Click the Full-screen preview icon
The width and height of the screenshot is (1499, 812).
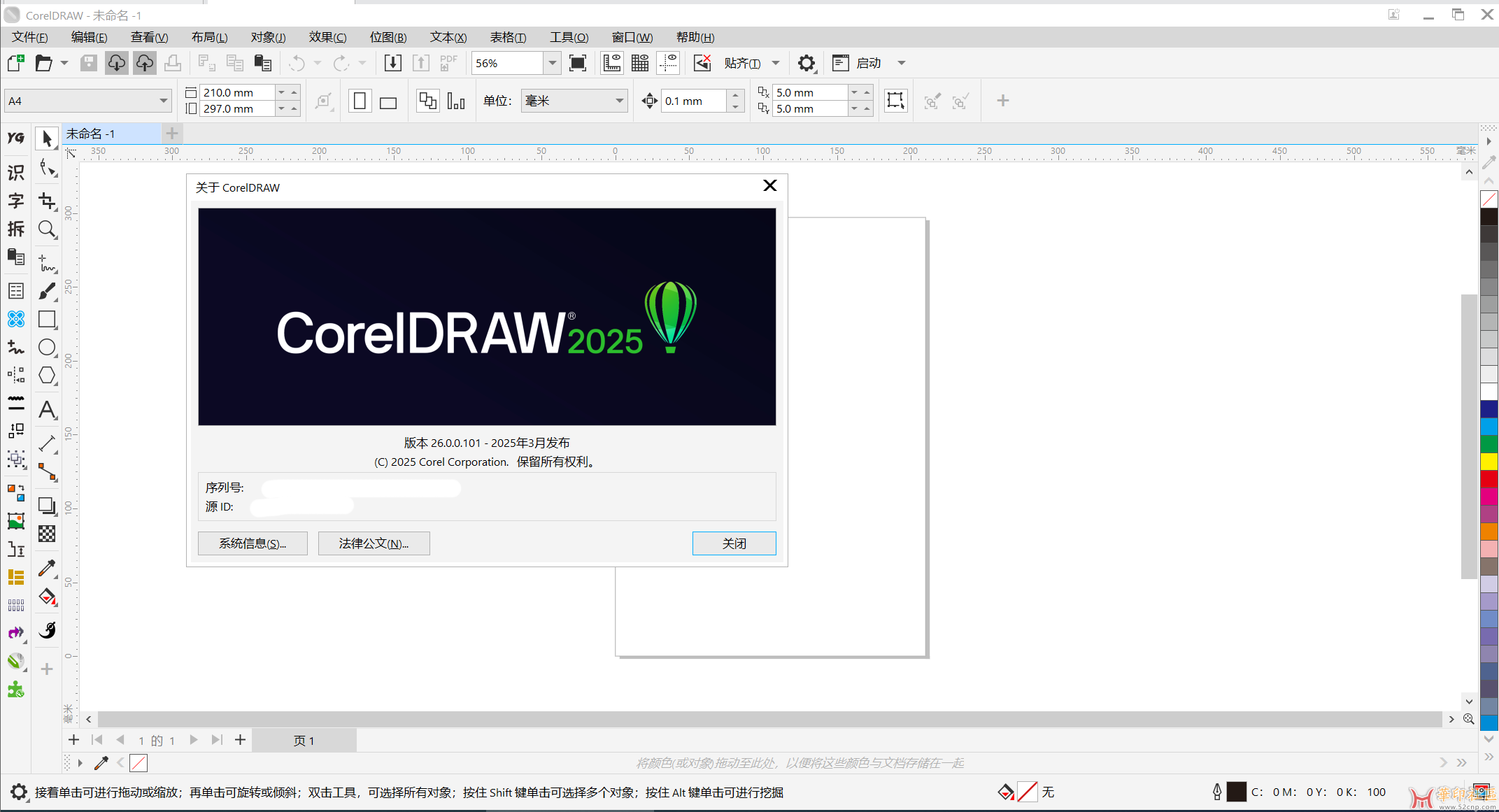click(578, 63)
